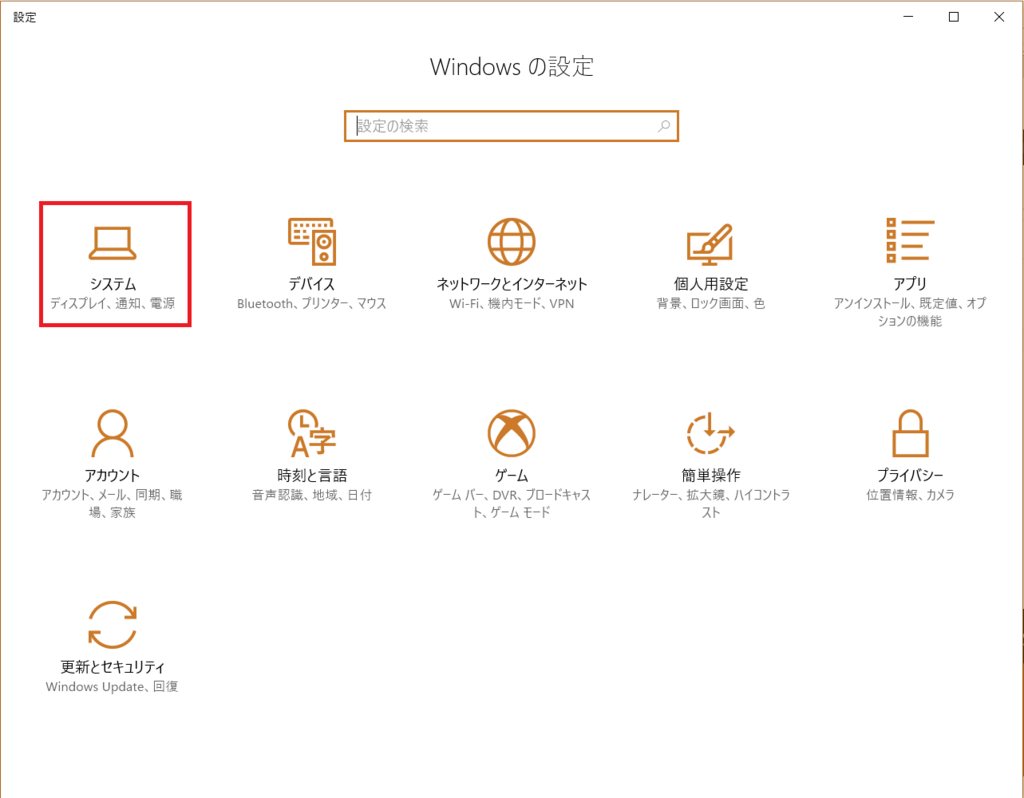Click the 設定の検索 search field

pos(511,126)
